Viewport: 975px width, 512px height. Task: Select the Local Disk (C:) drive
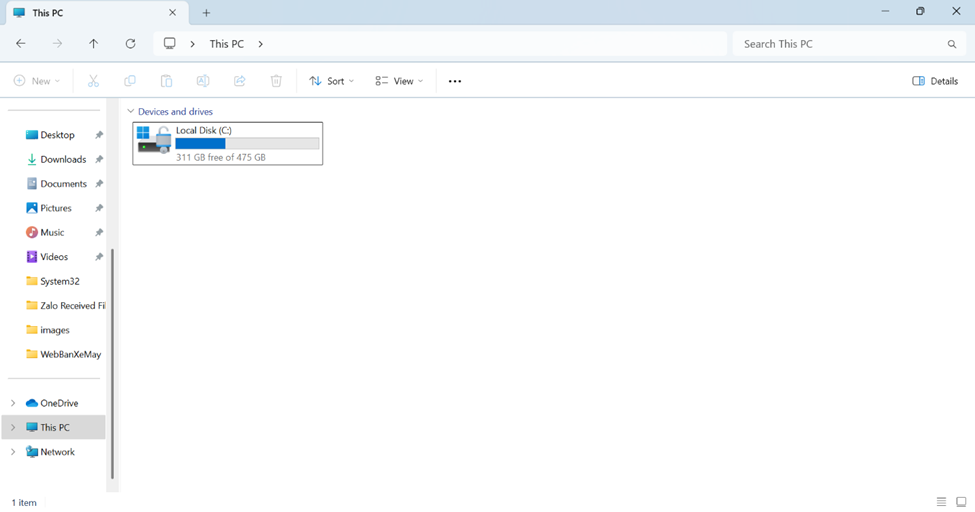228,143
